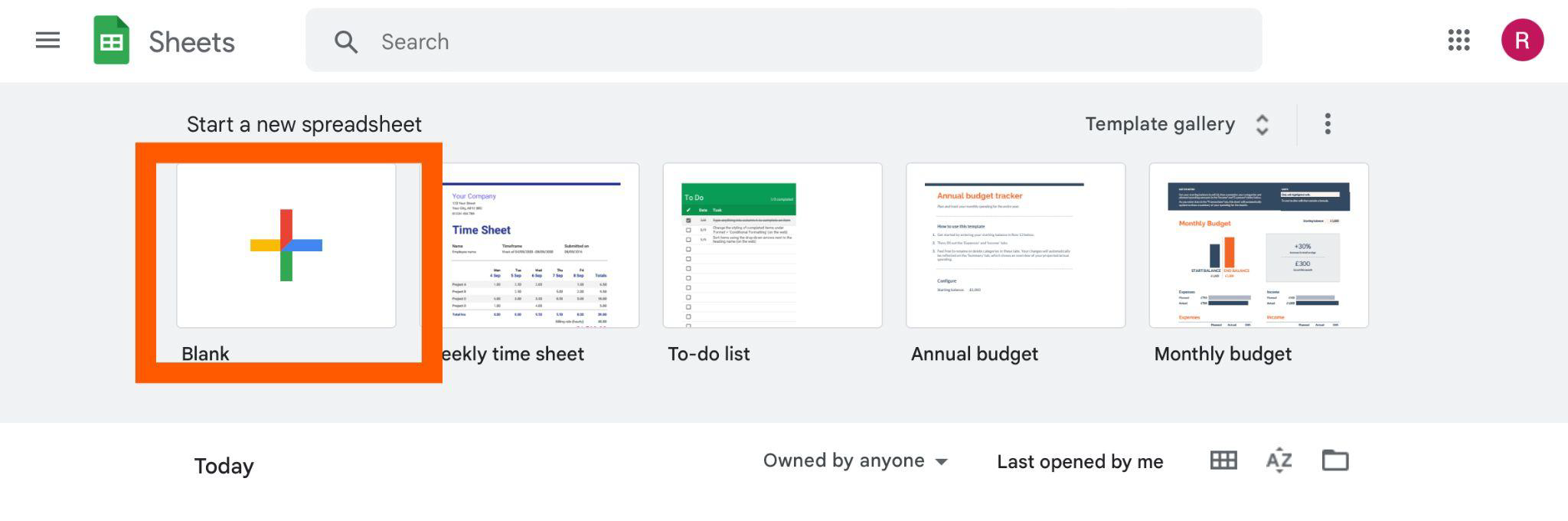Click the search magnifier icon

[x=346, y=41]
